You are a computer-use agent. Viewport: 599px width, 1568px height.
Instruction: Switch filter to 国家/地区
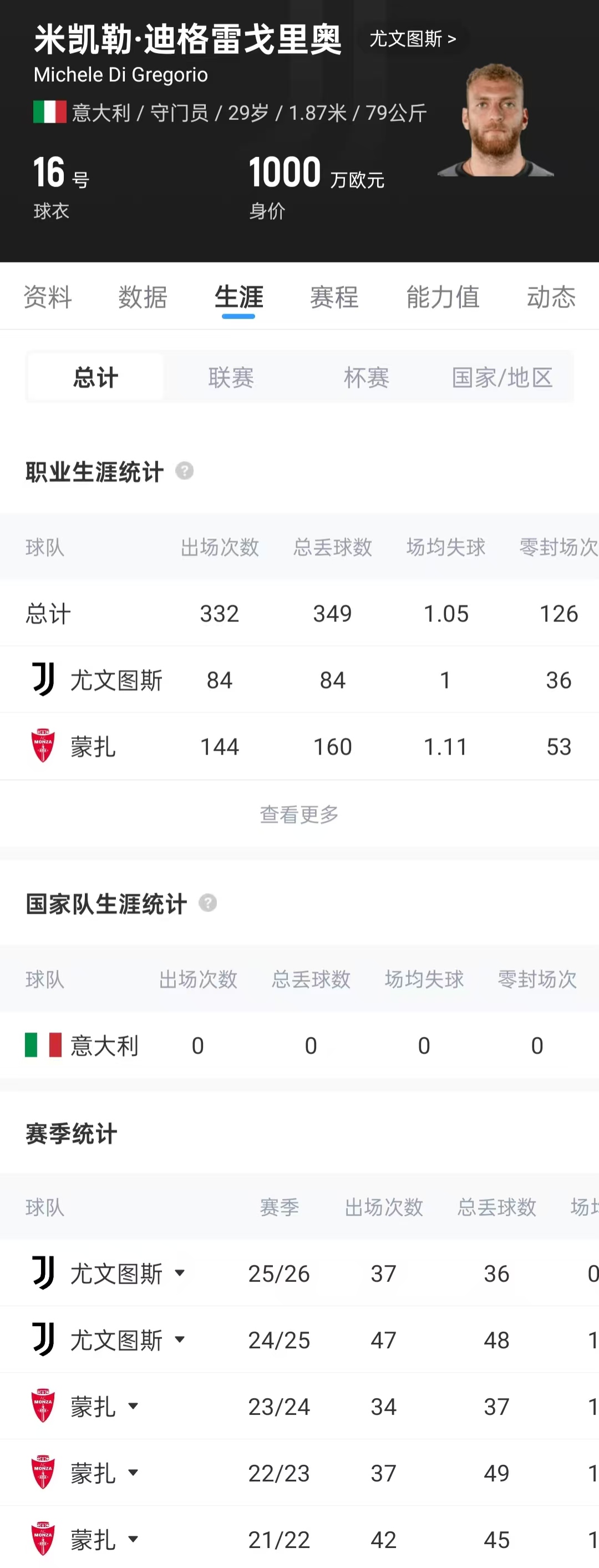[x=502, y=377]
